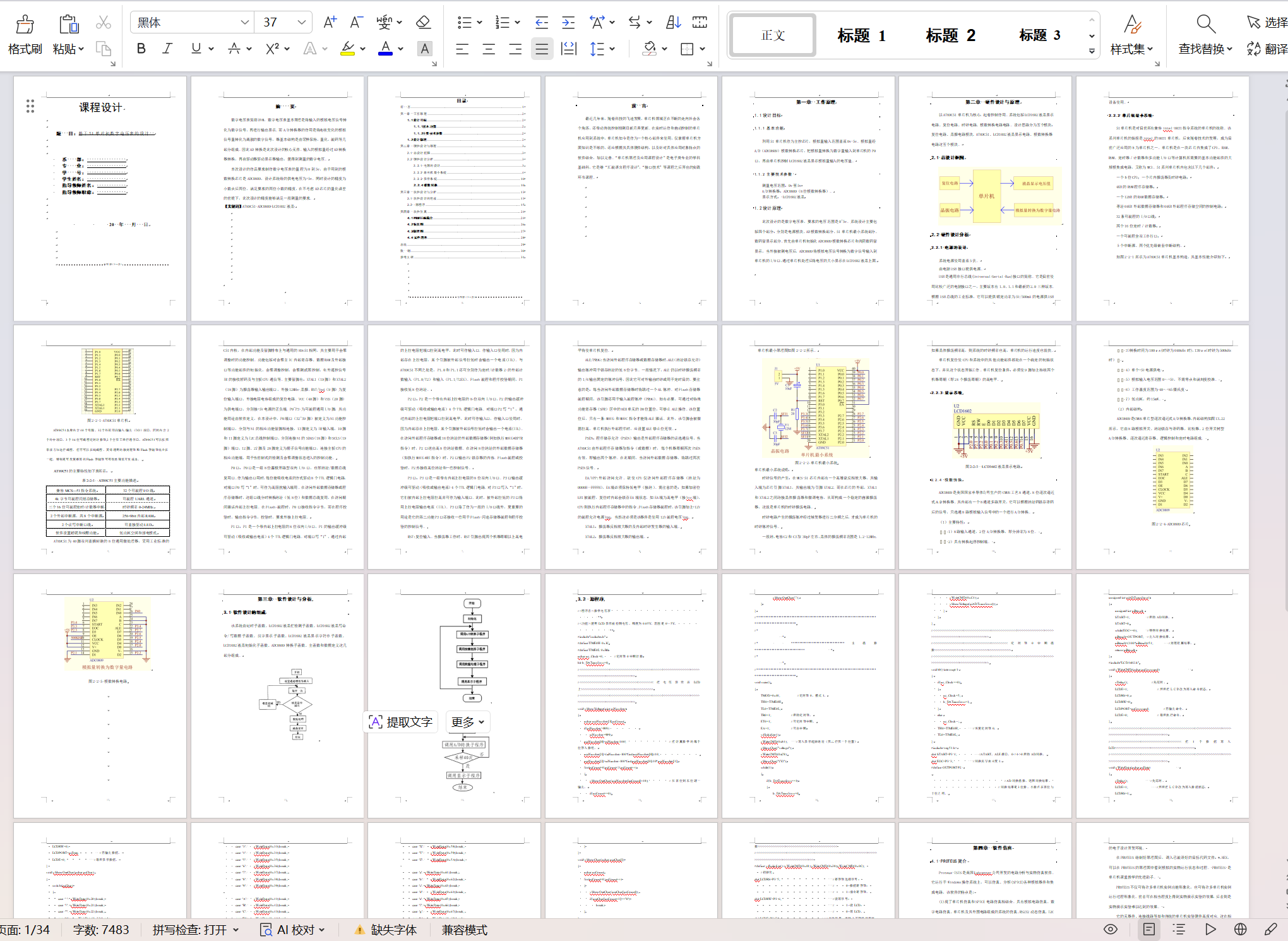Open the font name 黑体 dropdown
The height and width of the screenshot is (941, 1288).
(244, 23)
